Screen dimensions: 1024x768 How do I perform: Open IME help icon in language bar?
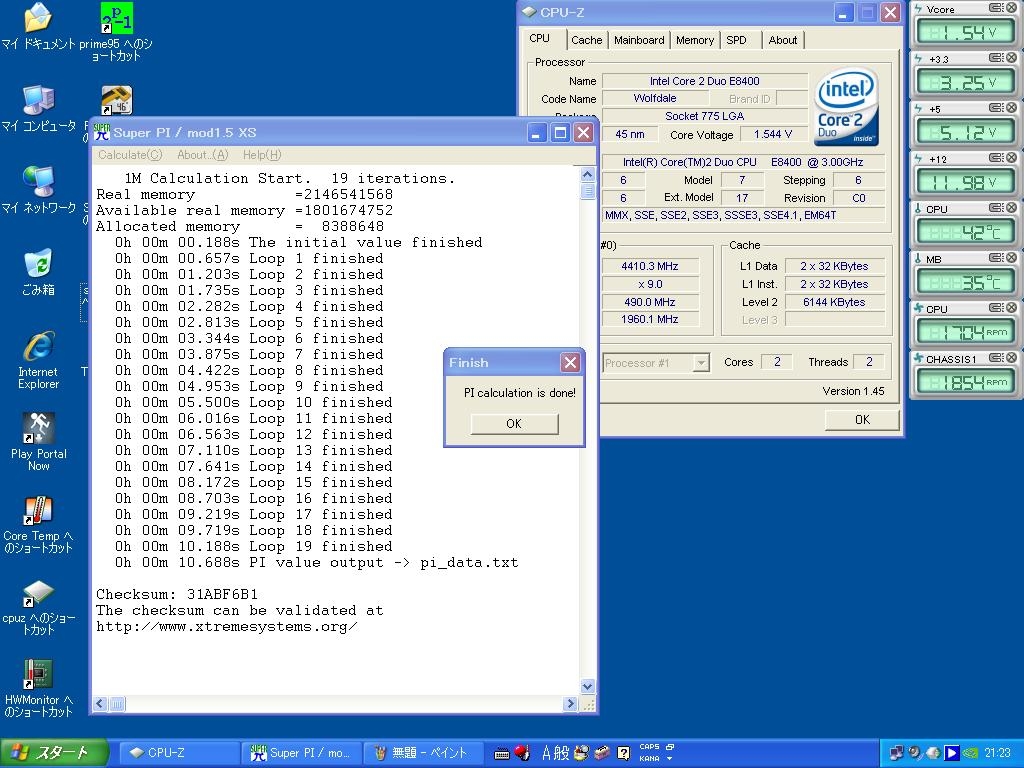coord(623,753)
